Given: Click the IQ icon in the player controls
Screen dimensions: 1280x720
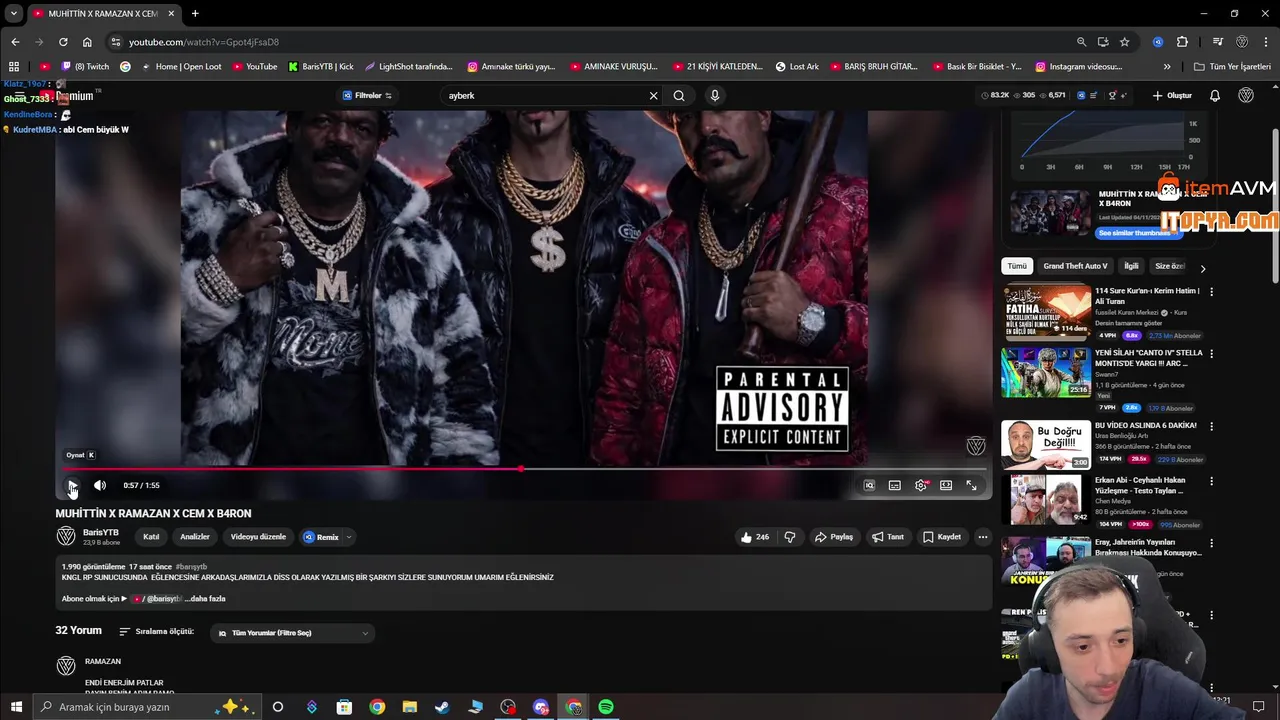Looking at the screenshot, I should [x=869, y=486].
